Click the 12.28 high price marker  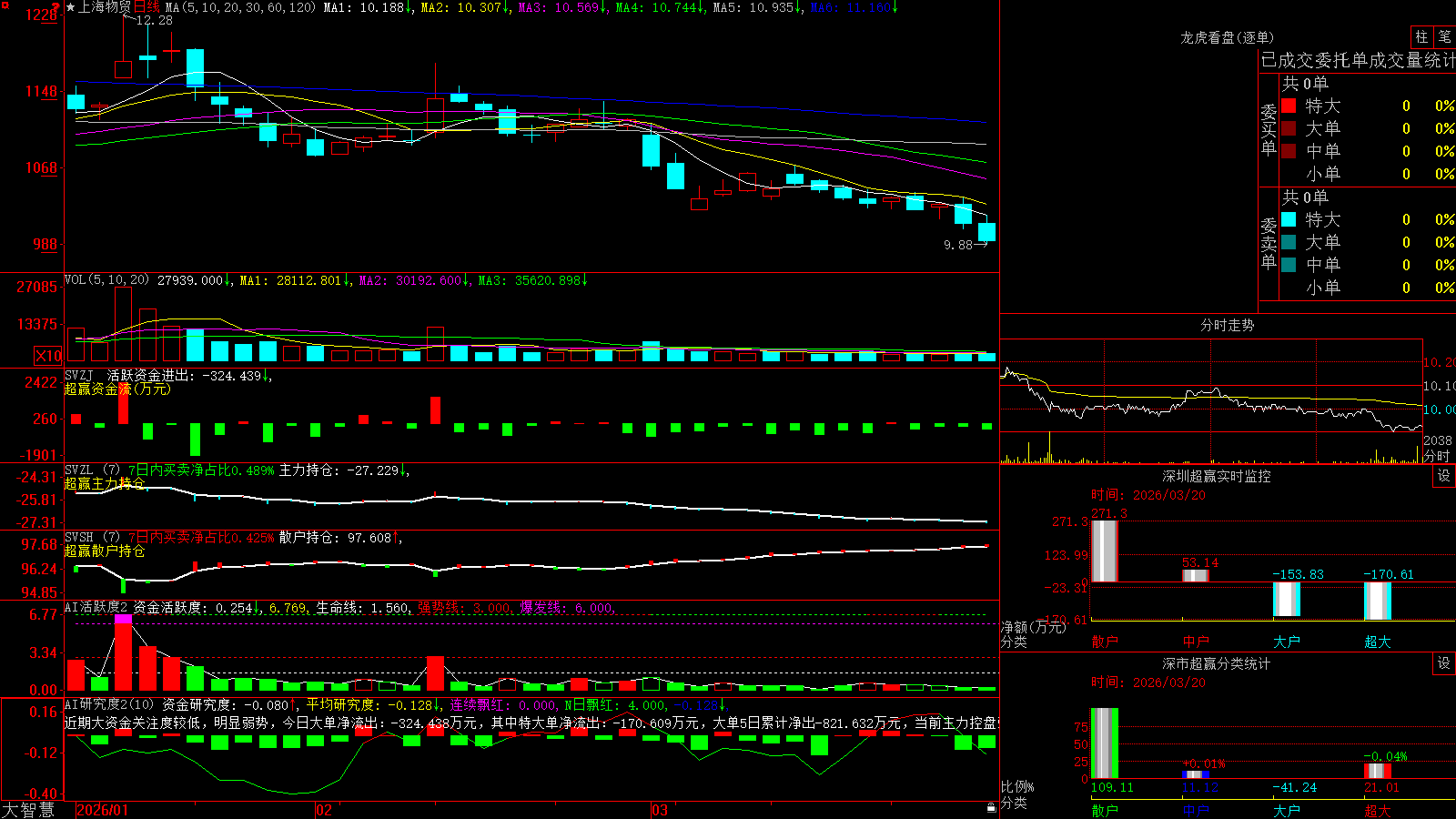coord(155,20)
